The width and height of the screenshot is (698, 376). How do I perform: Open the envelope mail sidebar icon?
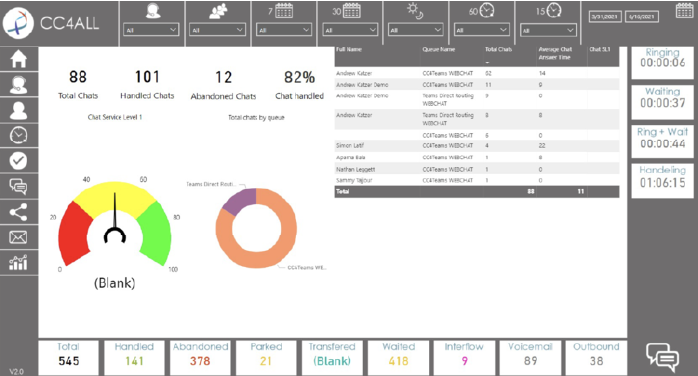coord(19,237)
